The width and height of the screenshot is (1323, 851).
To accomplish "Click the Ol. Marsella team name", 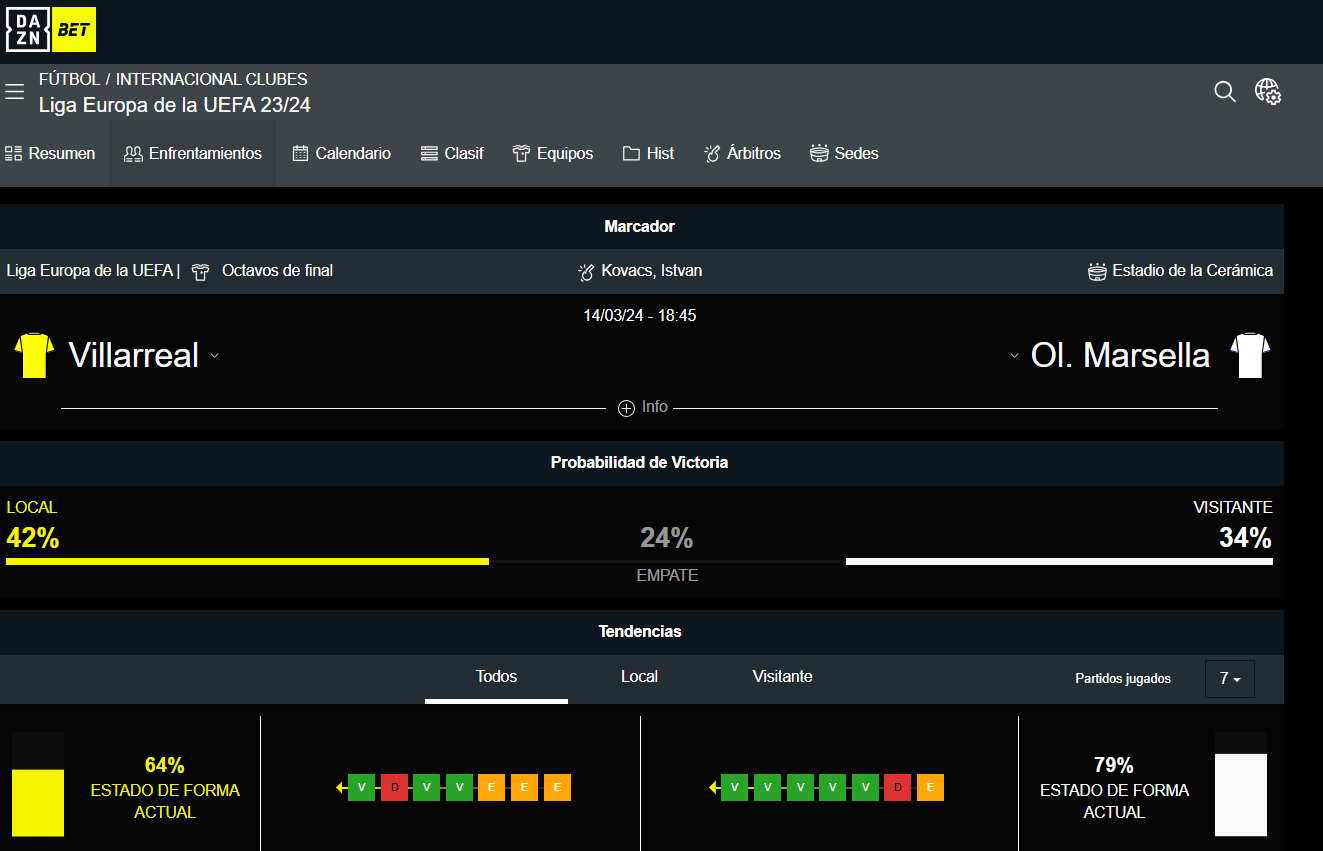I will coord(1120,355).
